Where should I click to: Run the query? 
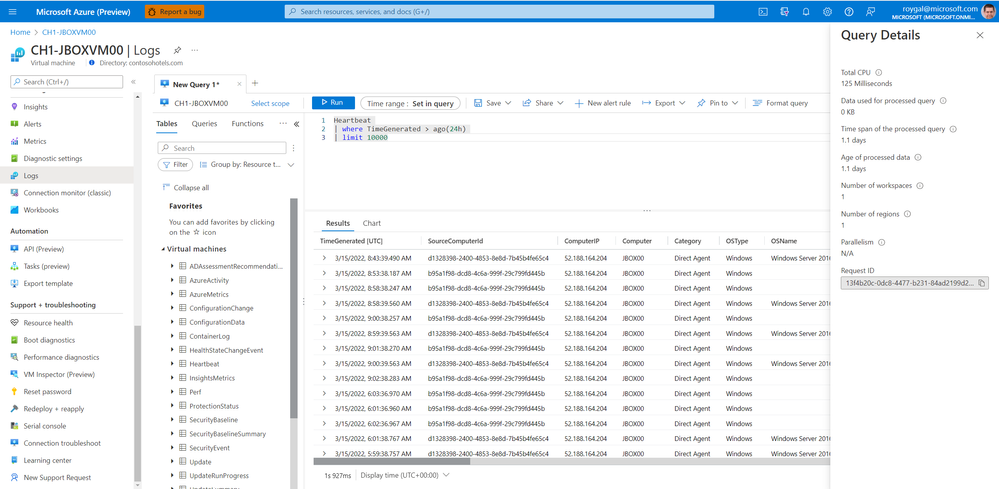point(333,103)
